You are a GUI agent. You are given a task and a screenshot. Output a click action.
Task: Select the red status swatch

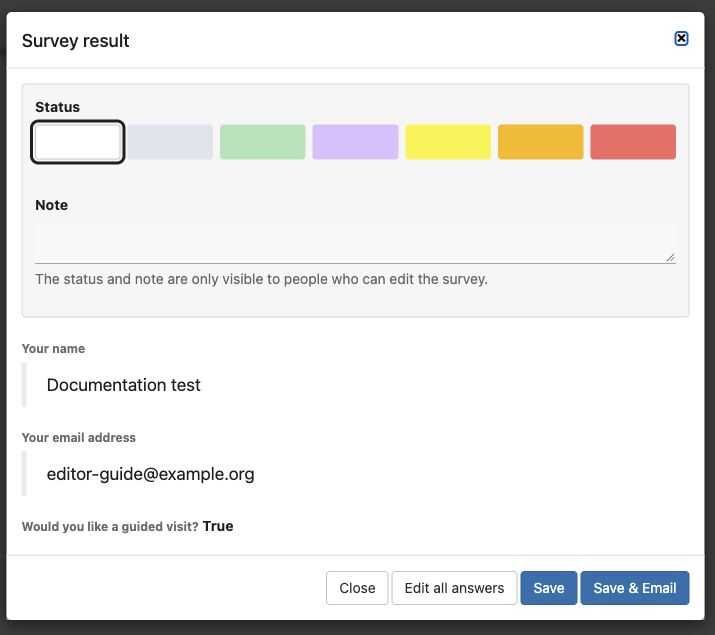(x=633, y=142)
